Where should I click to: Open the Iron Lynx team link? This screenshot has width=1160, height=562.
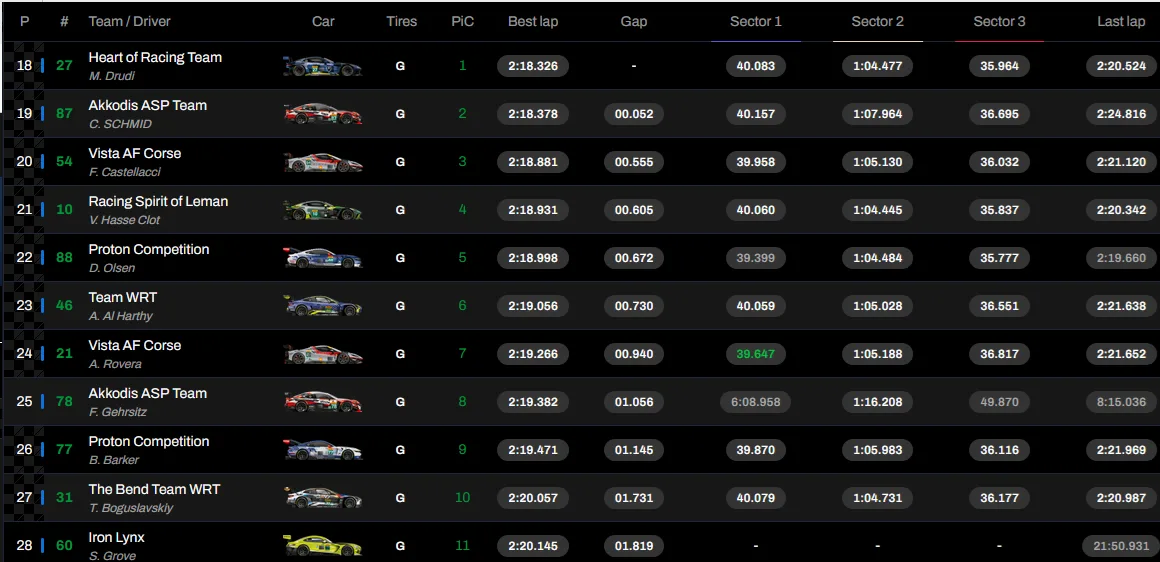116,538
